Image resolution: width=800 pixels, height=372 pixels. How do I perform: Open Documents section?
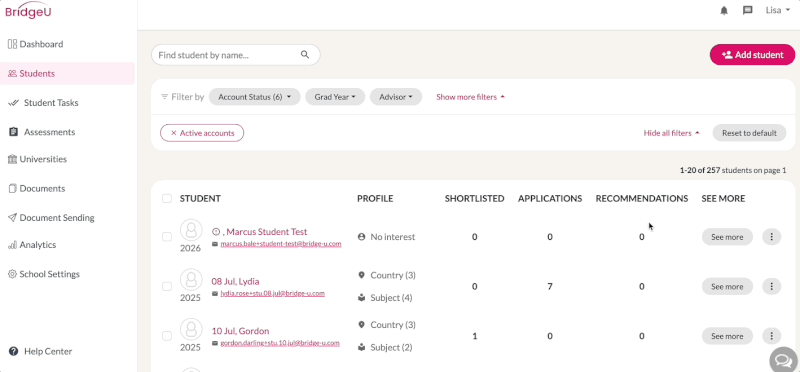(x=42, y=188)
